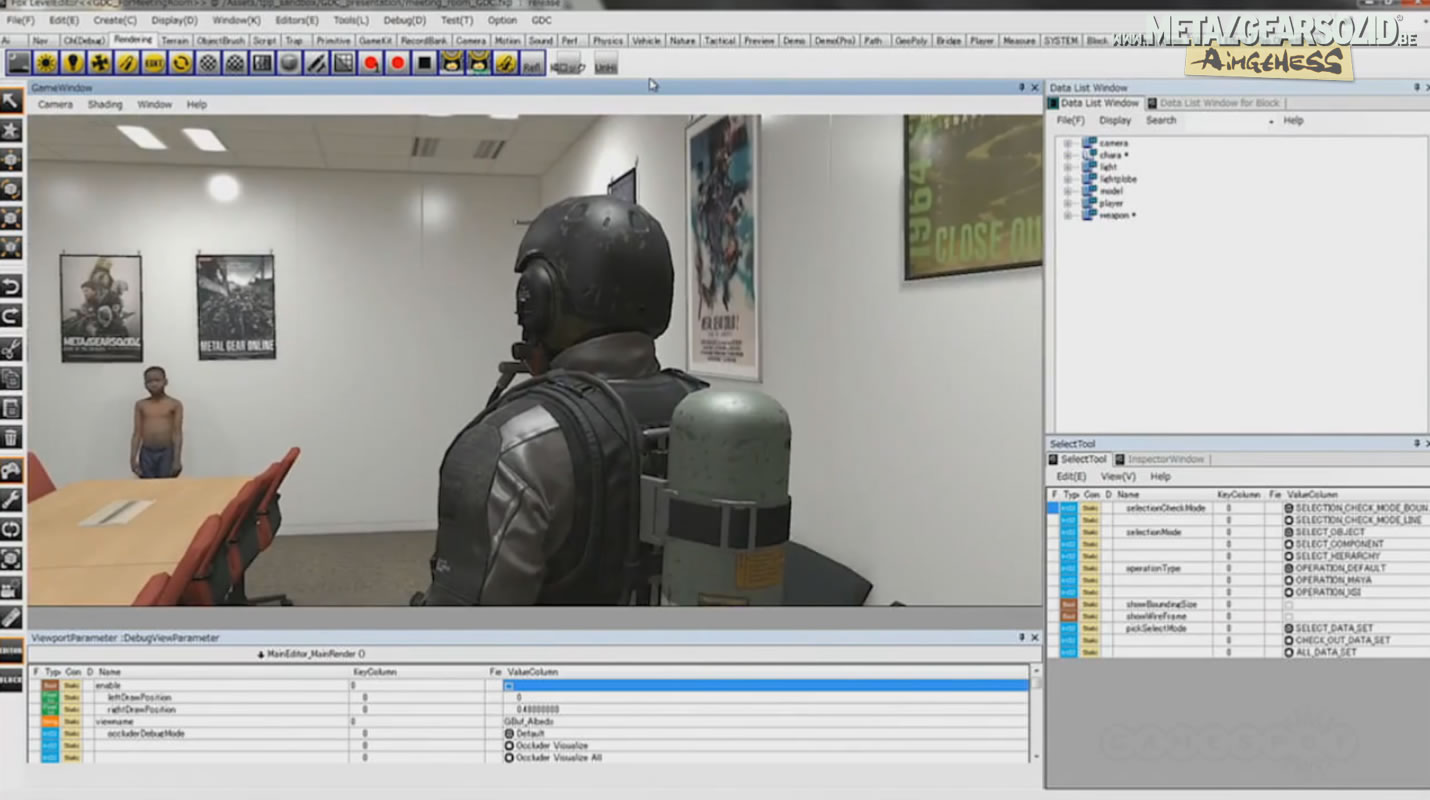Viewport: 1430px width, 800px height.
Task: Expand the weapon node in Data List
Action: (1067, 215)
